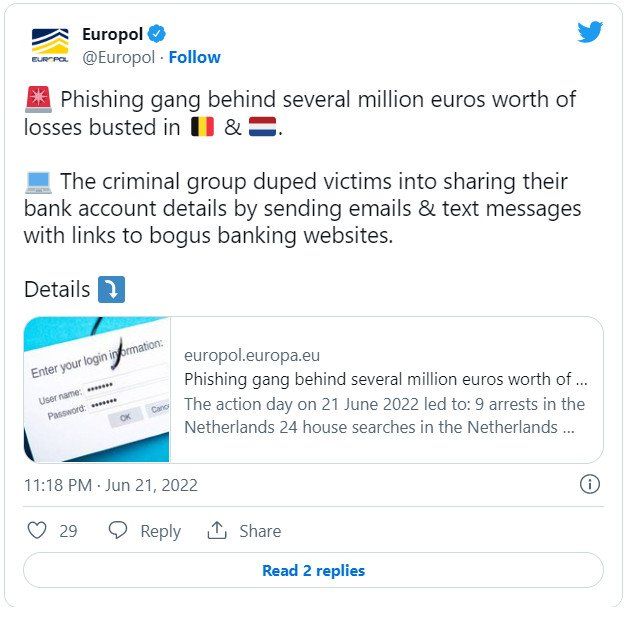The height and width of the screenshot is (618, 629).
Task: Click the laptop emoji in tweet
Action: [x=39, y=182]
